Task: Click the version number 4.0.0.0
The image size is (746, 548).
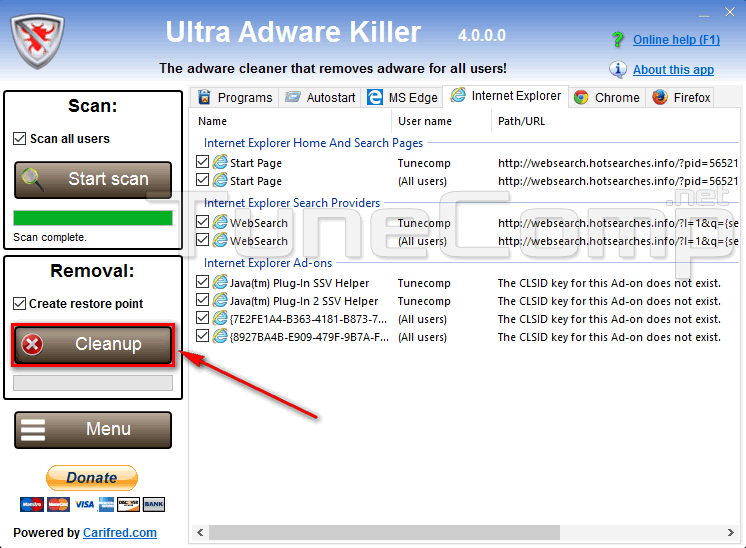Action: click(x=481, y=35)
